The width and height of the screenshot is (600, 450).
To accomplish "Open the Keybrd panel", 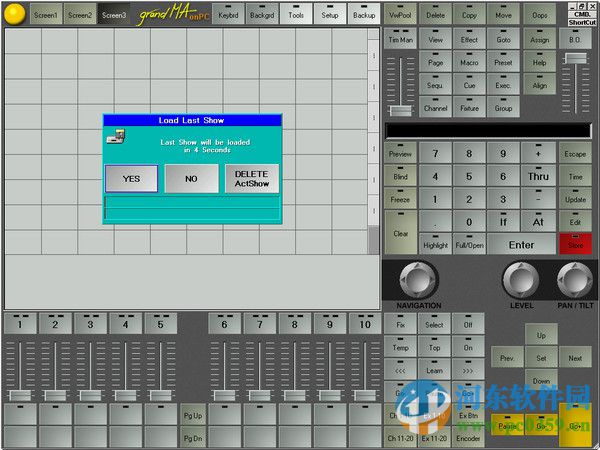I will (x=228, y=15).
